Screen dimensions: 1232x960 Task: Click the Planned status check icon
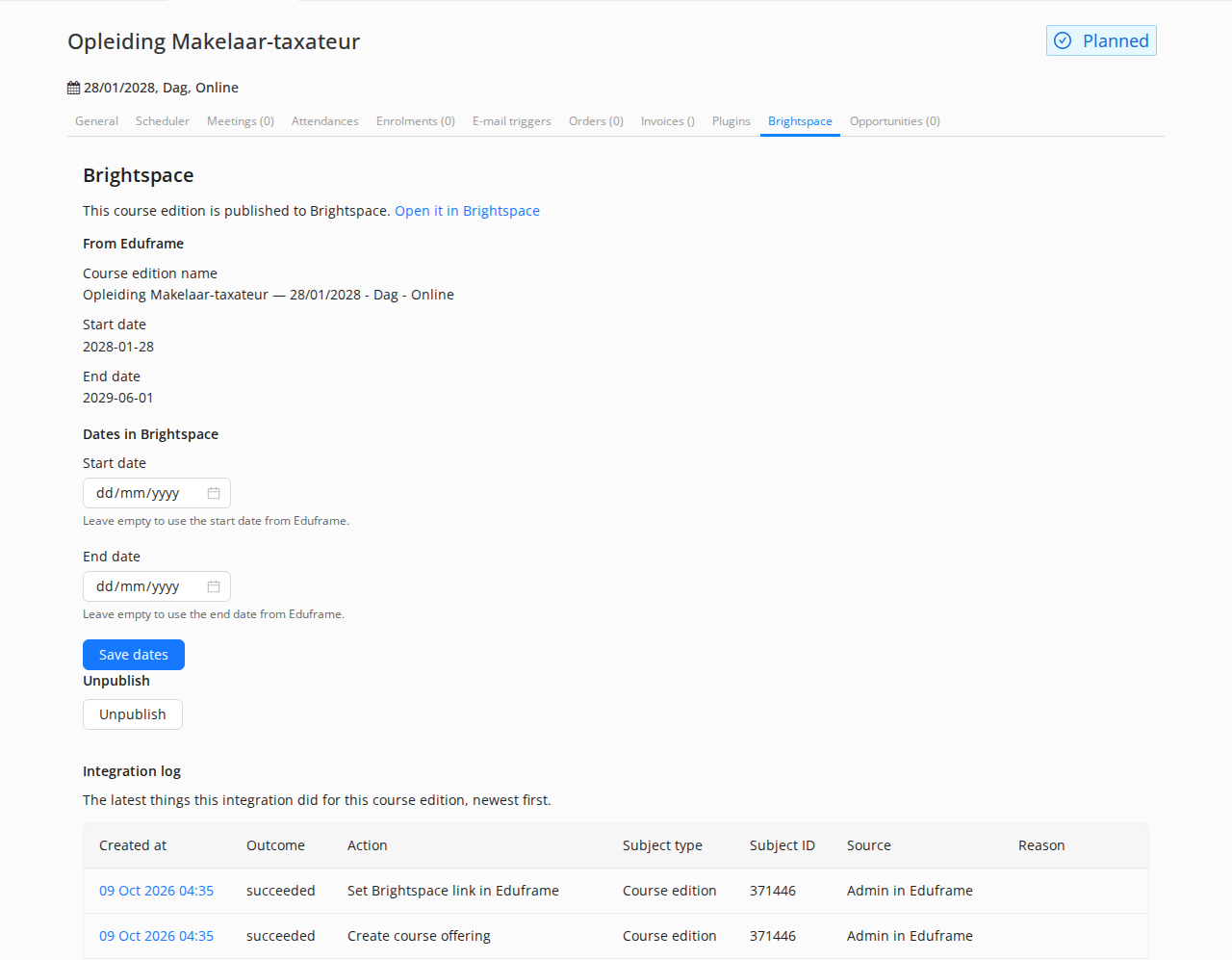(x=1063, y=40)
